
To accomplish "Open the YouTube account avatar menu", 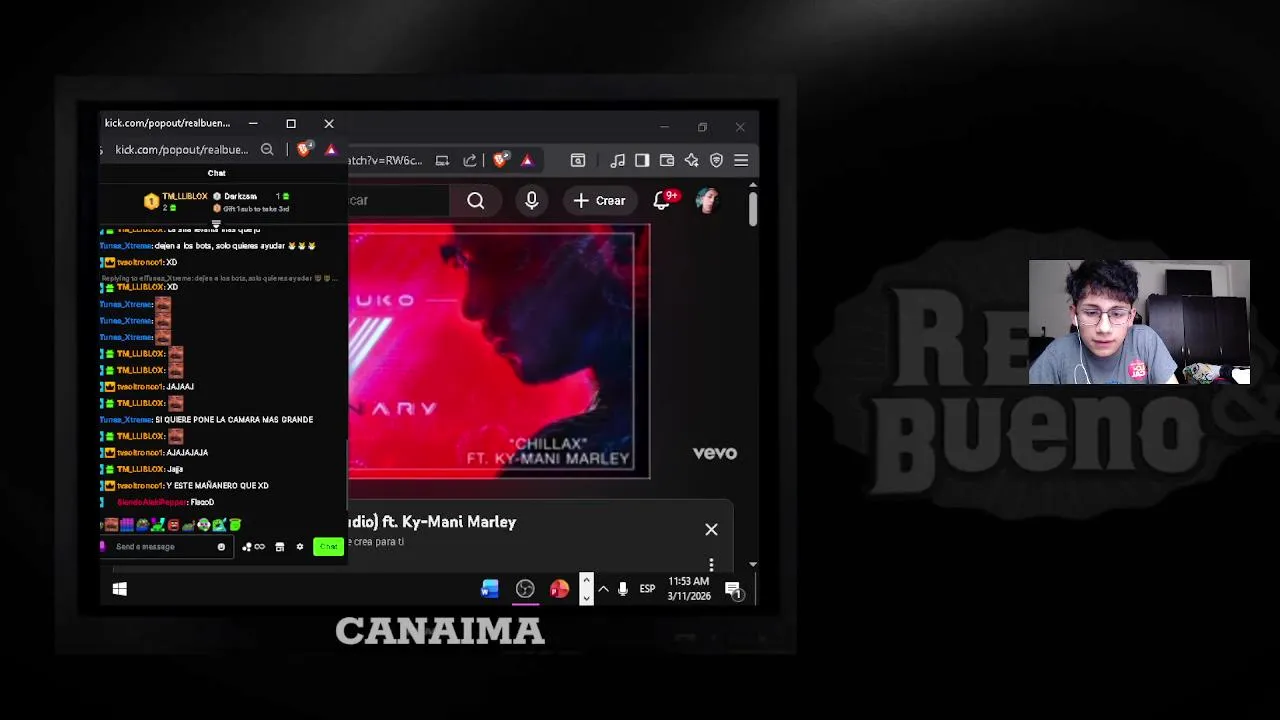I will tap(707, 200).
